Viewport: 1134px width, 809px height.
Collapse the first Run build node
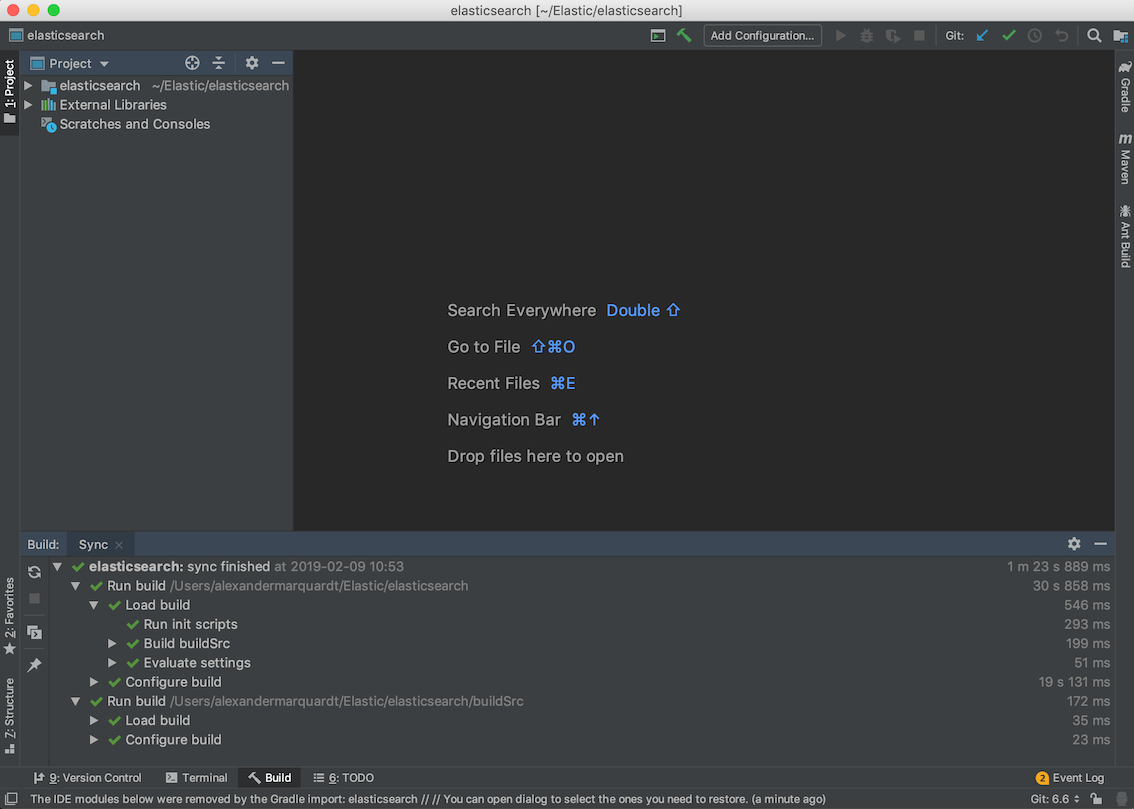point(75,586)
